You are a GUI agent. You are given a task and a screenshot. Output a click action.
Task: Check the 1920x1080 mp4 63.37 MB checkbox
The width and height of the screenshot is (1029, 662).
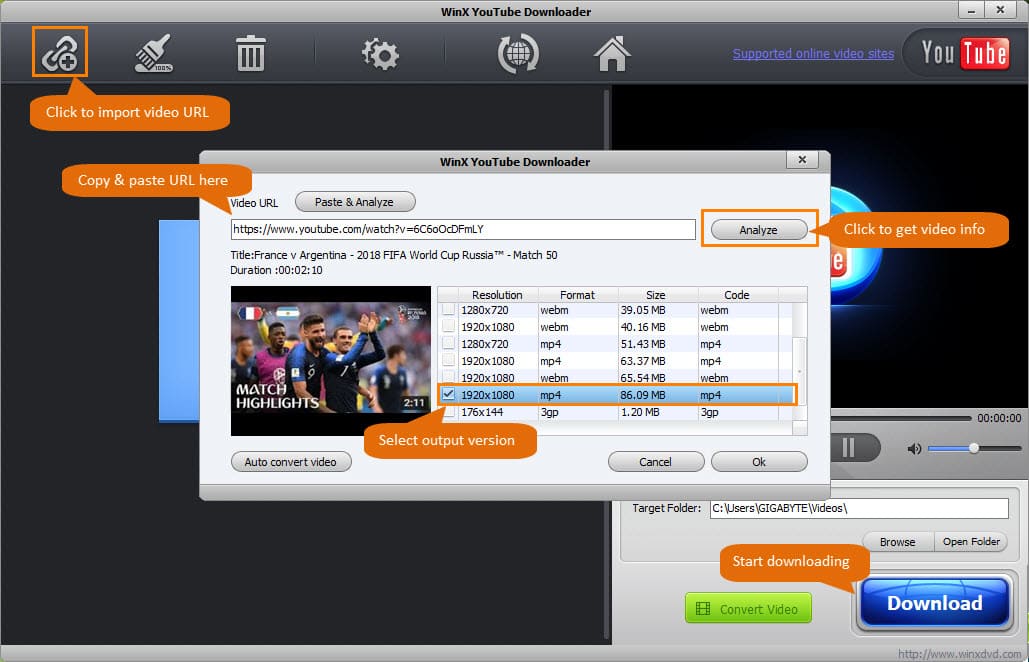pyautogui.click(x=449, y=360)
